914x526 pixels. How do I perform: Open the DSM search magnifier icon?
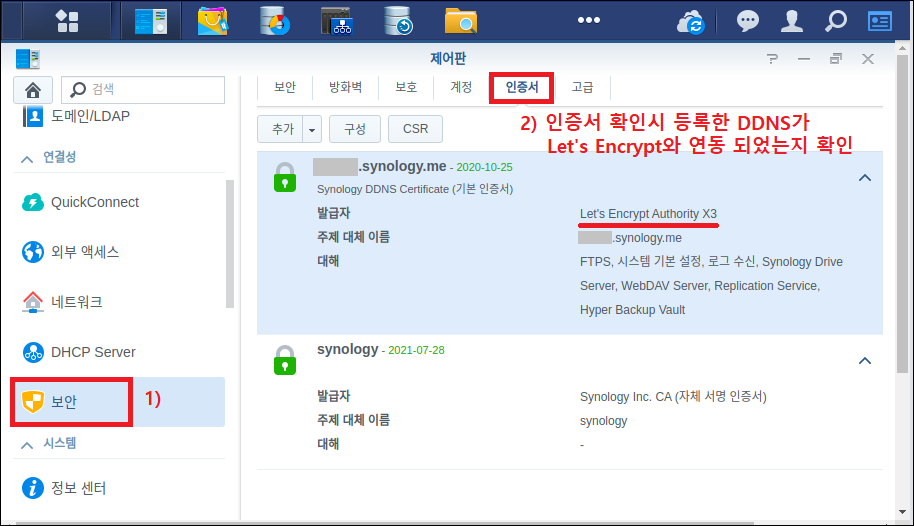click(x=836, y=21)
